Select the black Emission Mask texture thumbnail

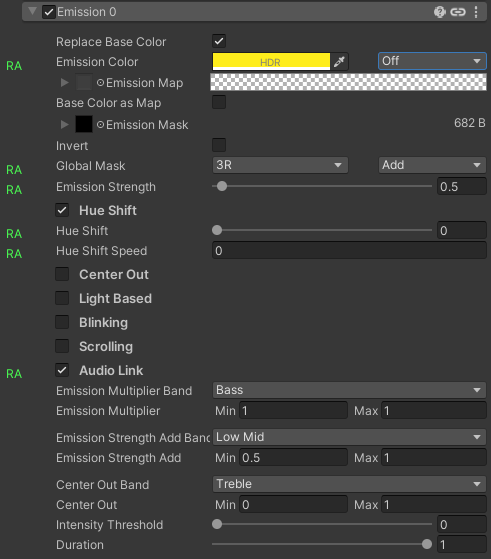click(x=84, y=124)
